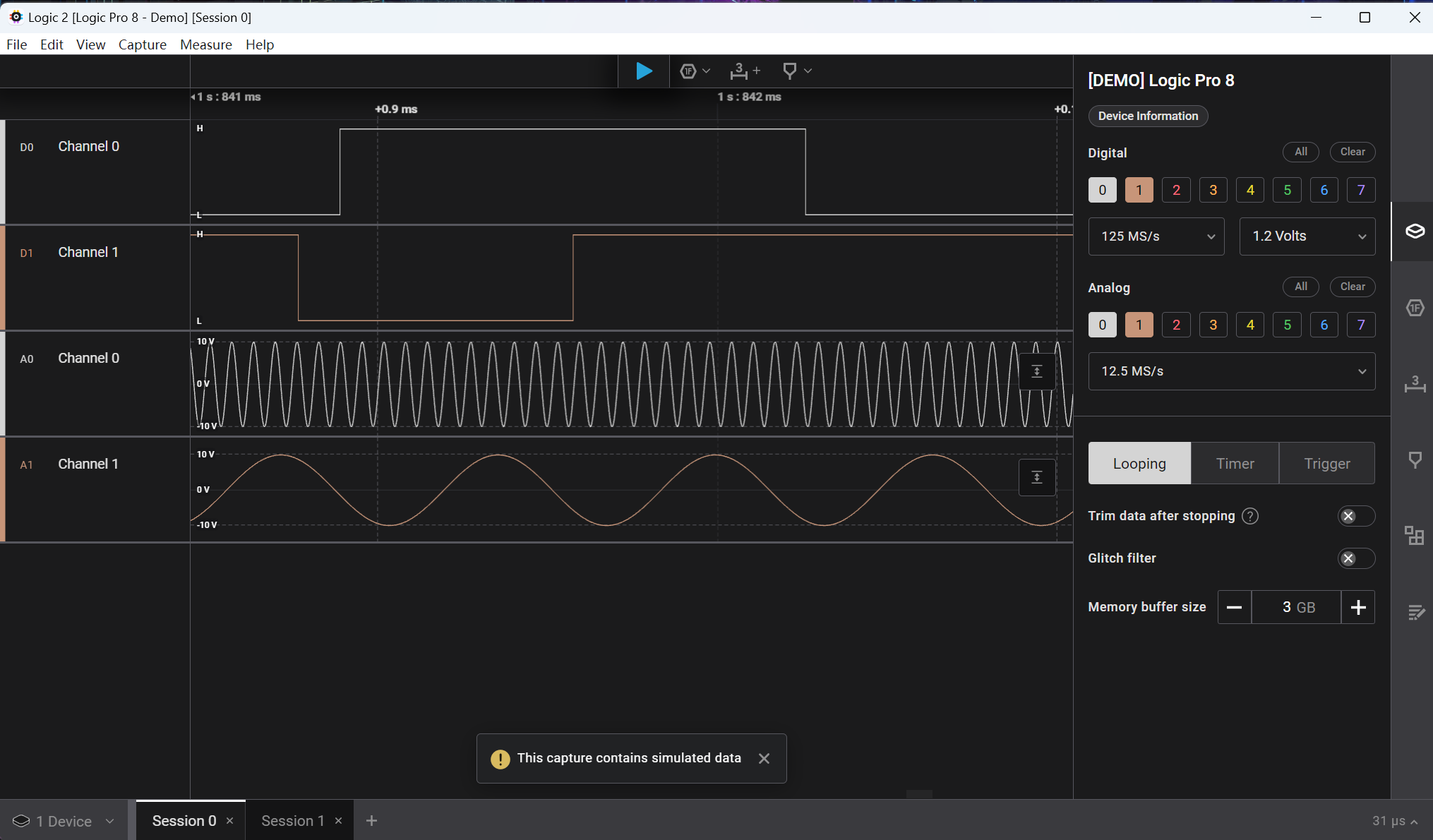
Task: Open Device Settings sidebar panel icon
Action: coord(1415,232)
